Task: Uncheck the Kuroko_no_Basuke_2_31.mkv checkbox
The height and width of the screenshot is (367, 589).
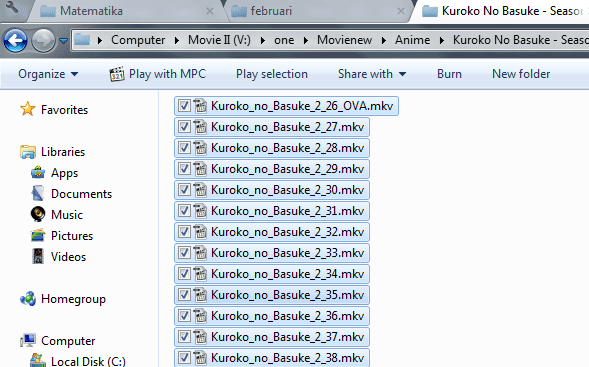Action: [184, 211]
